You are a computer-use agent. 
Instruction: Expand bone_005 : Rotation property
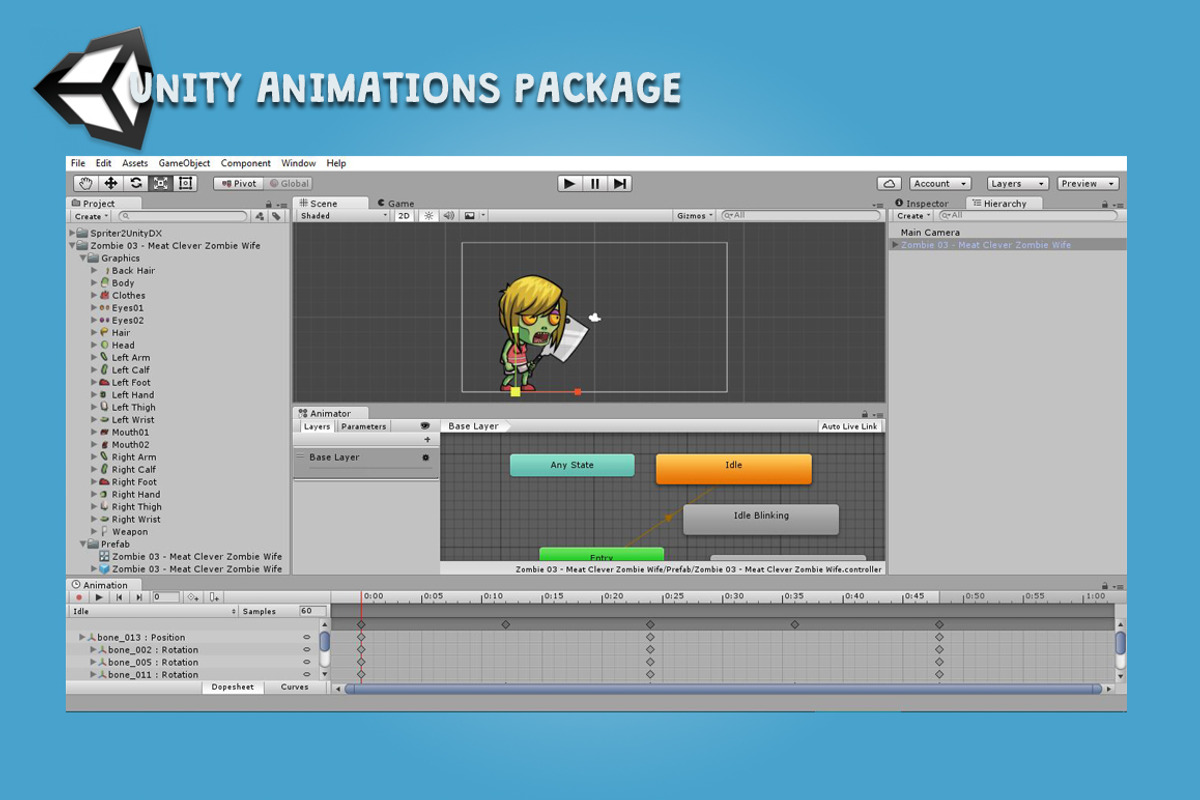pos(93,662)
